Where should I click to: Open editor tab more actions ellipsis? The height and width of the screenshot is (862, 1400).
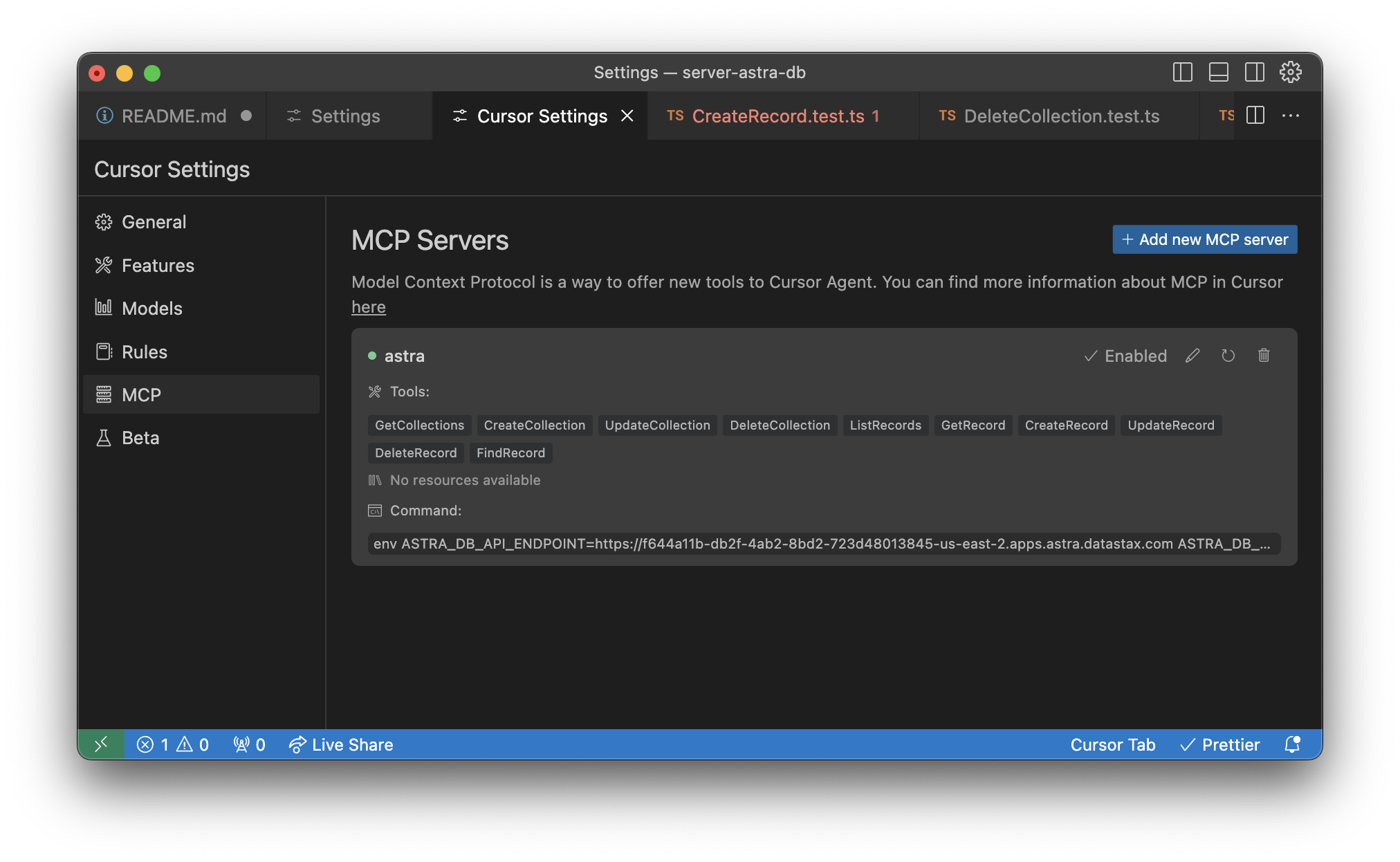1291,116
